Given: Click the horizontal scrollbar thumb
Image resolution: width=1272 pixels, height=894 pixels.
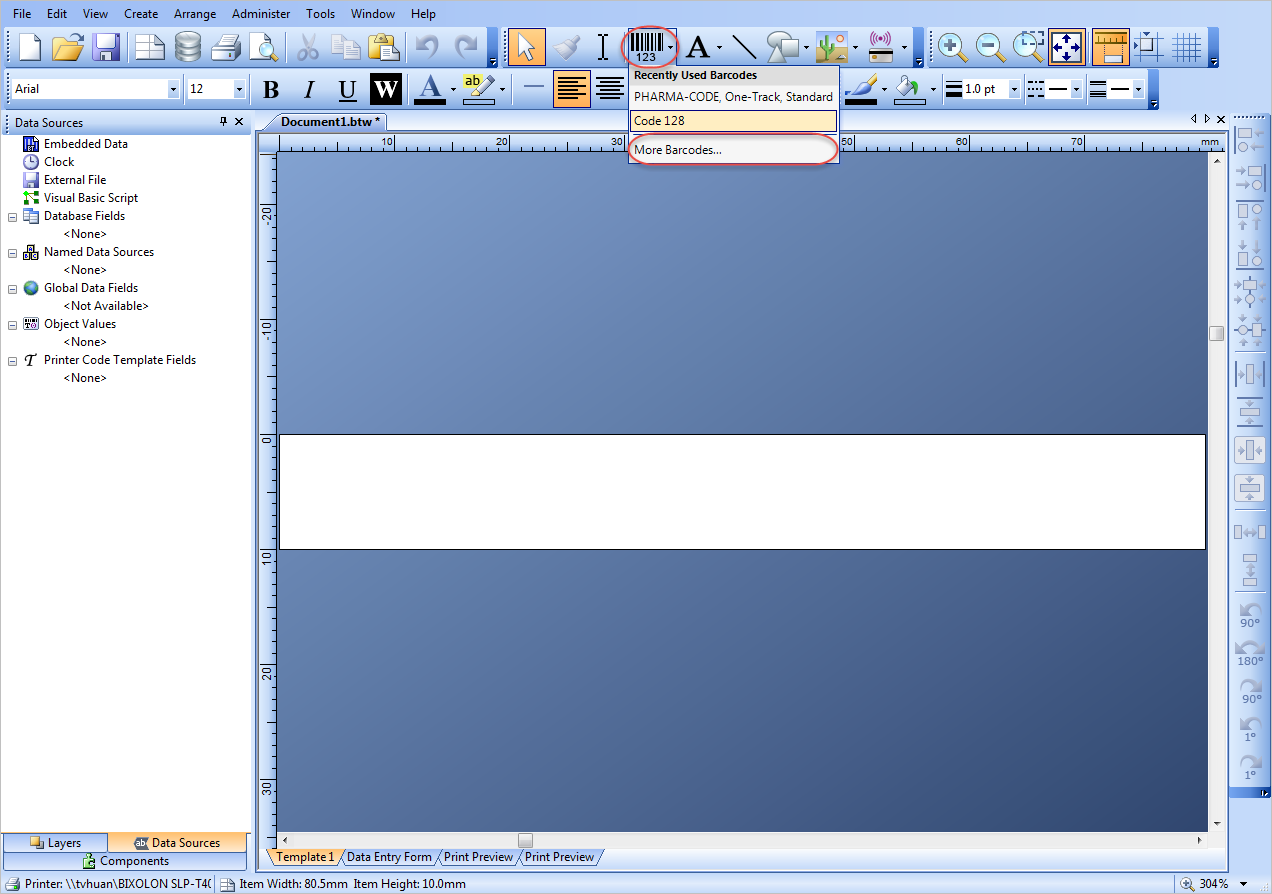Looking at the screenshot, I should 525,840.
